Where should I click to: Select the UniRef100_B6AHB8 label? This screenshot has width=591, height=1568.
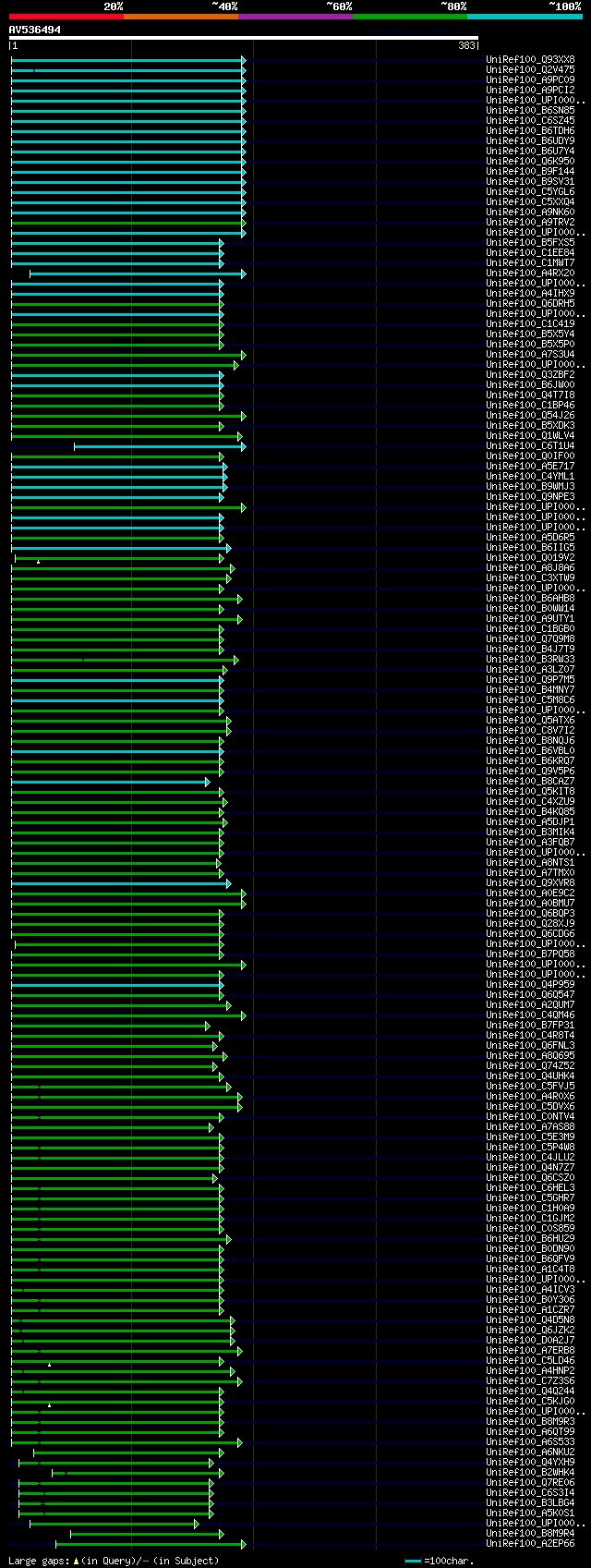530,598
